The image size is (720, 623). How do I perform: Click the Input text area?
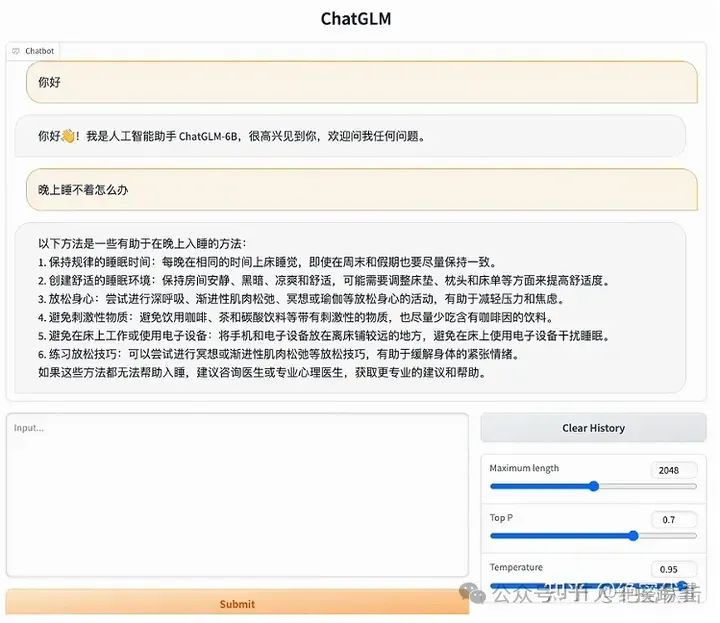[237, 495]
